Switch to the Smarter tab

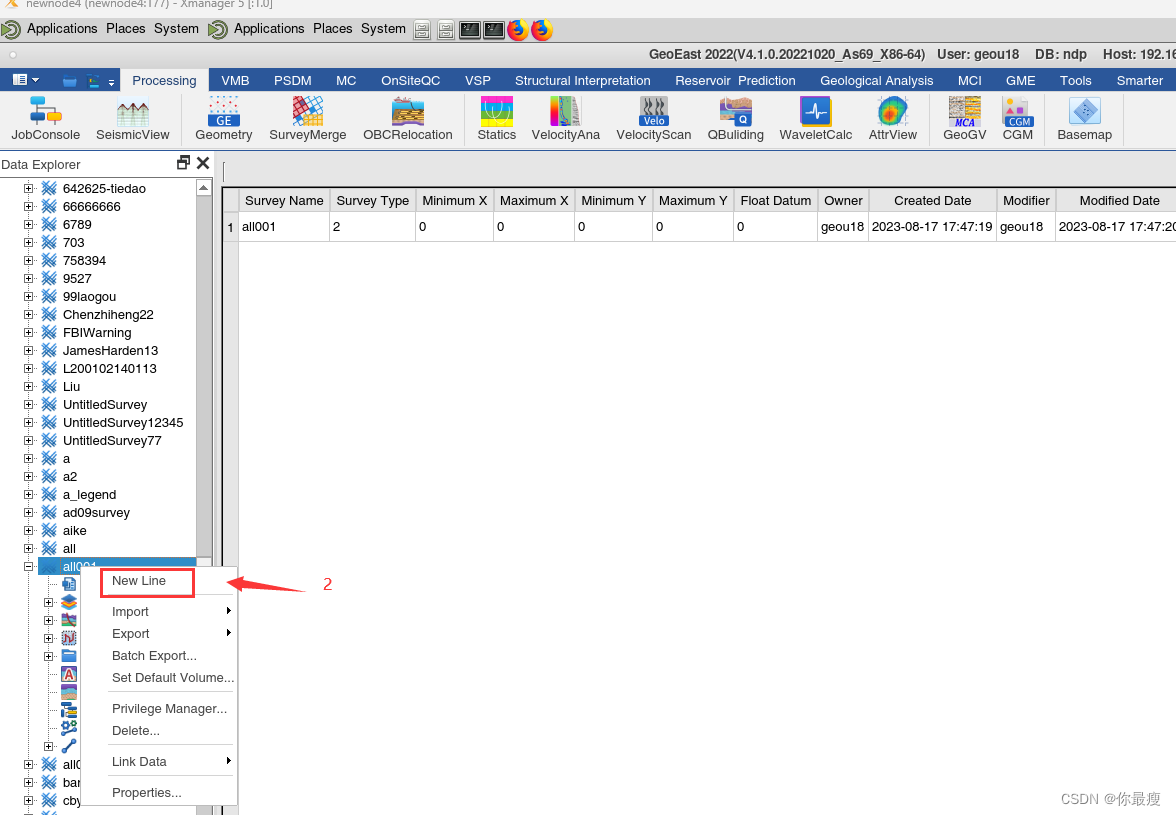pyautogui.click(x=1139, y=80)
